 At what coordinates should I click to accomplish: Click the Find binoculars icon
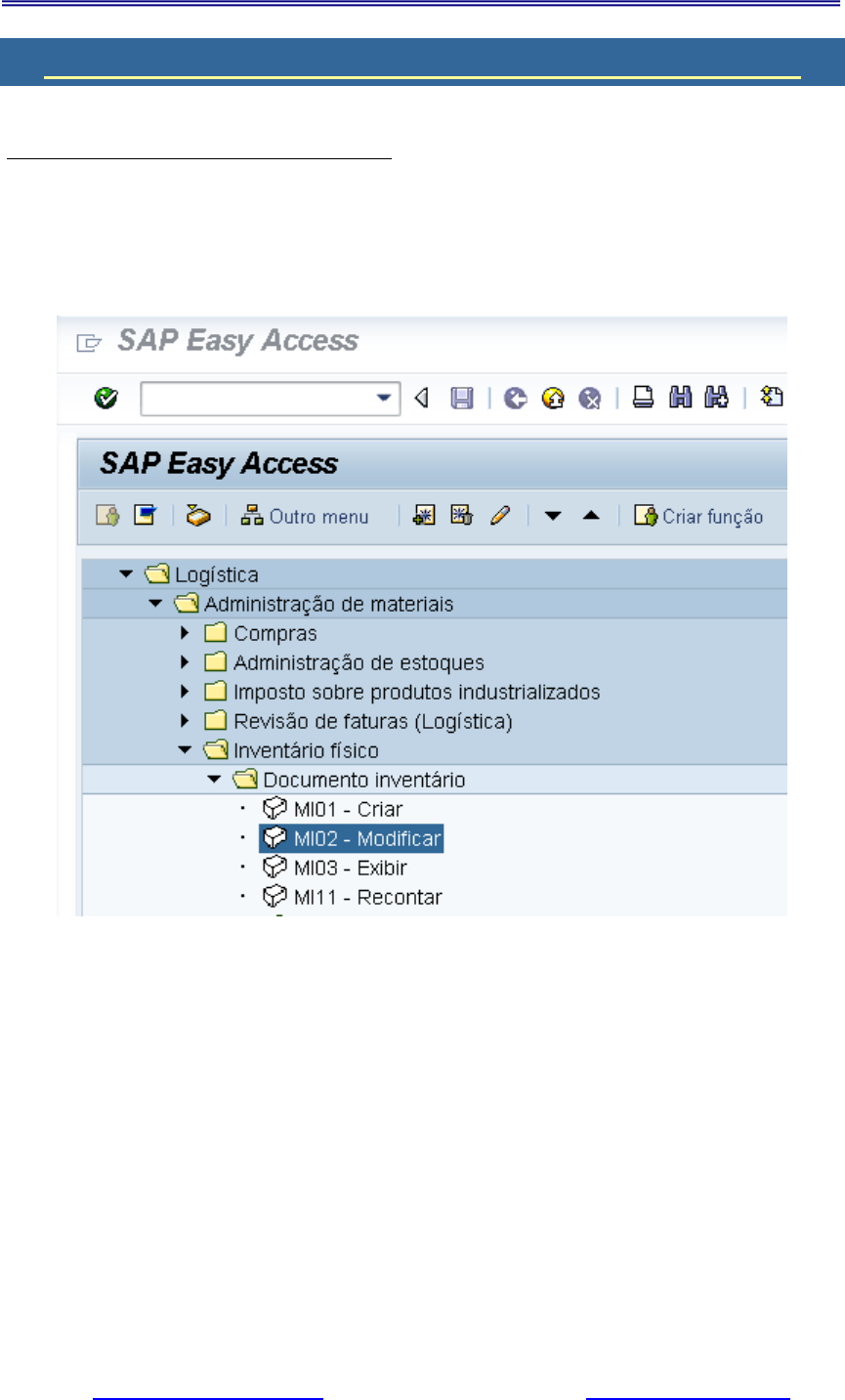coord(681,397)
